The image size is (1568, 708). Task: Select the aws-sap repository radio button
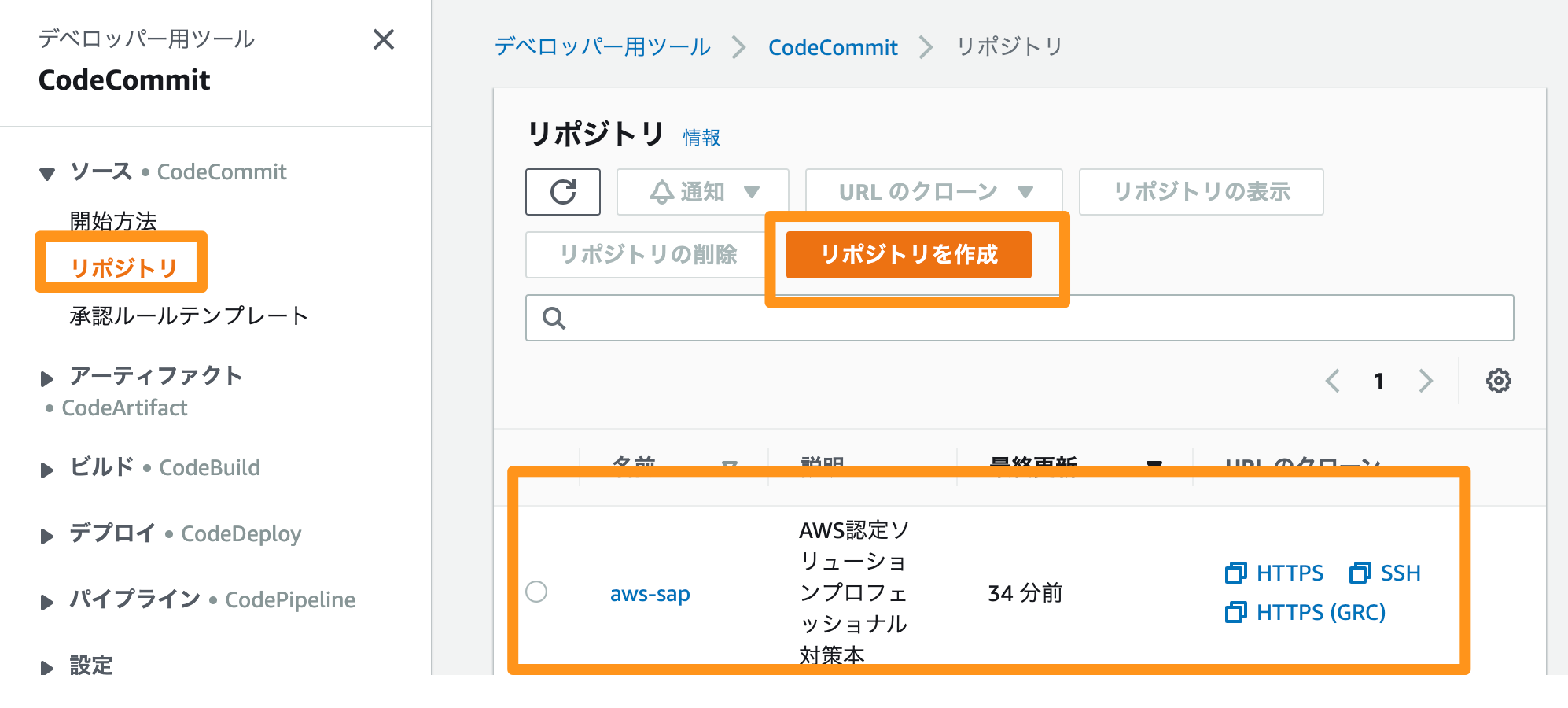coord(536,592)
